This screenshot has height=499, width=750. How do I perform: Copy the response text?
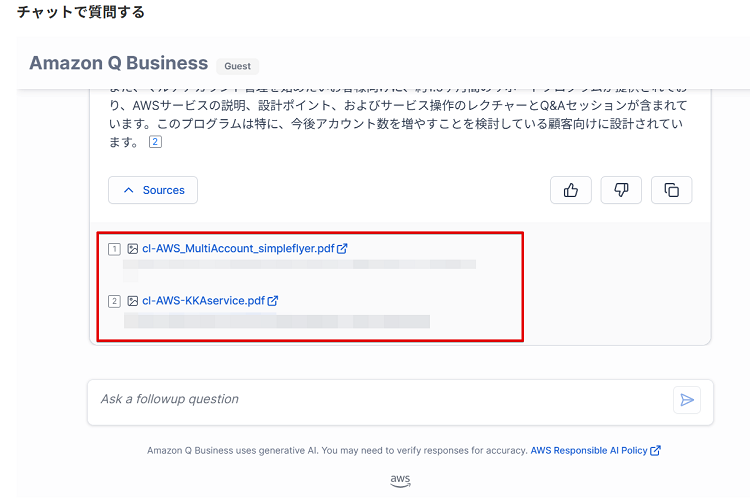[672, 190]
